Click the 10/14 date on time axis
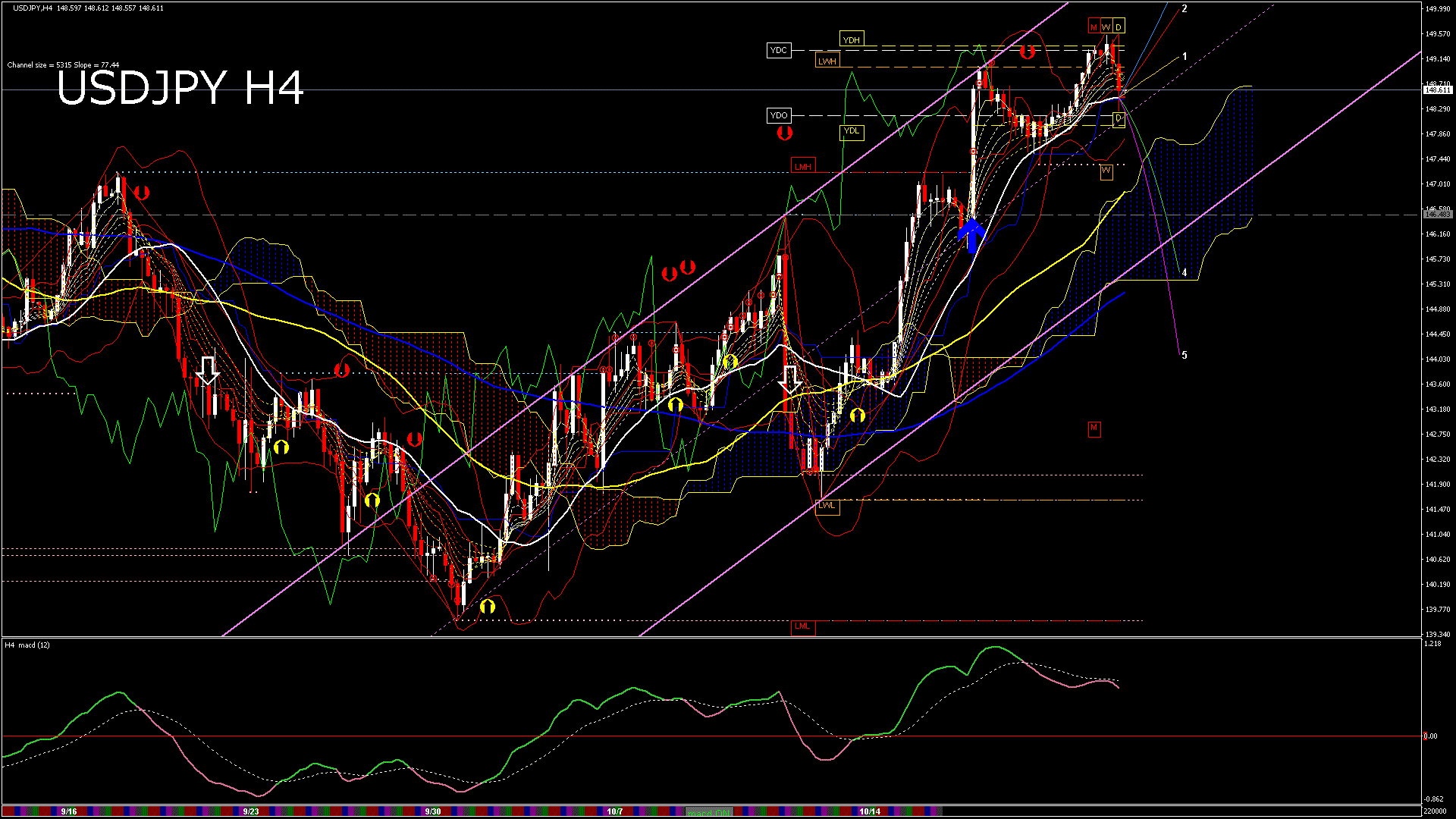The height and width of the screenshot is (819, 1456). pos(869,811)
